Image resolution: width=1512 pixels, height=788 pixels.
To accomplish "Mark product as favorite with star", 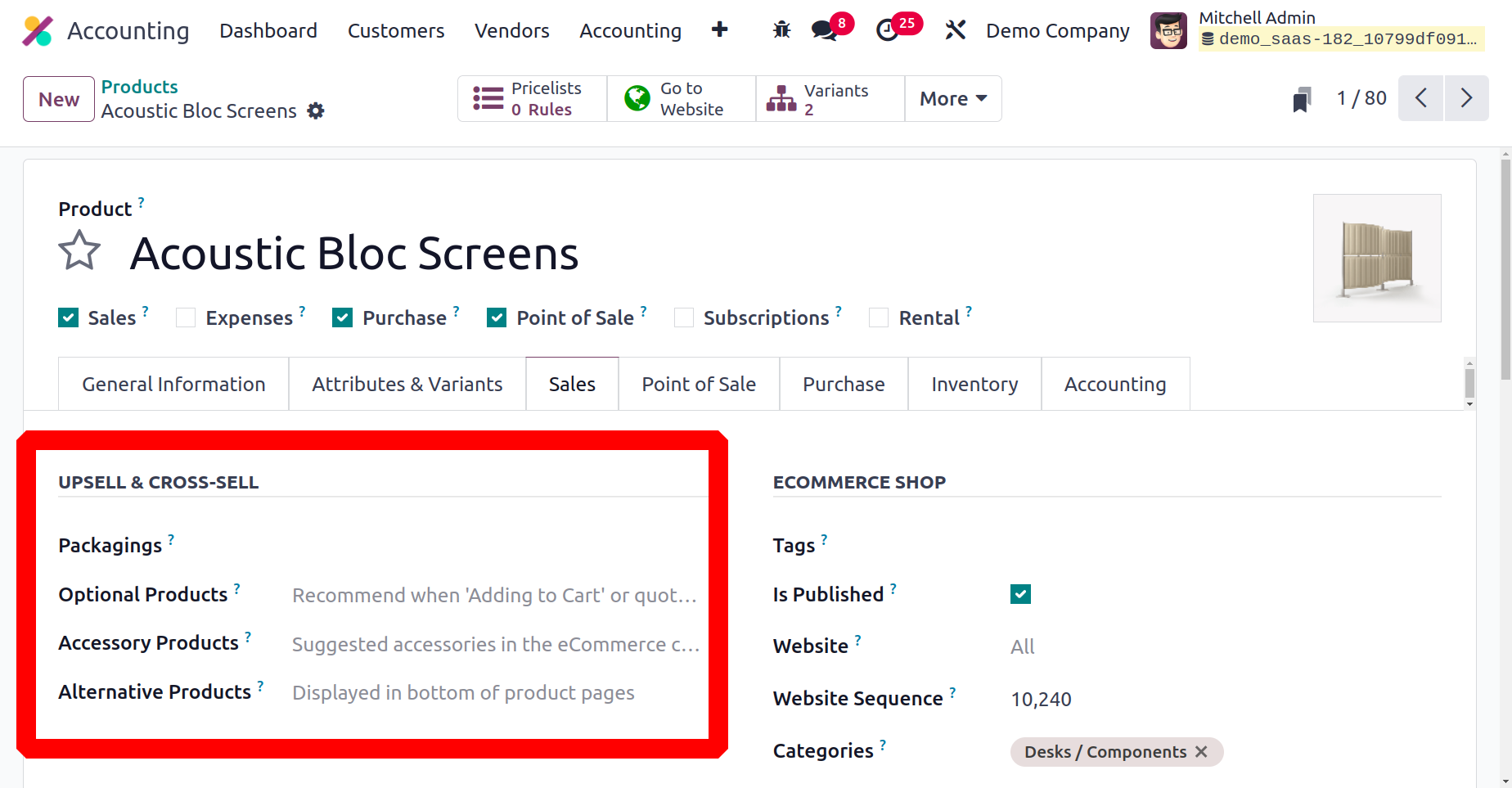I will click(79, 251).
